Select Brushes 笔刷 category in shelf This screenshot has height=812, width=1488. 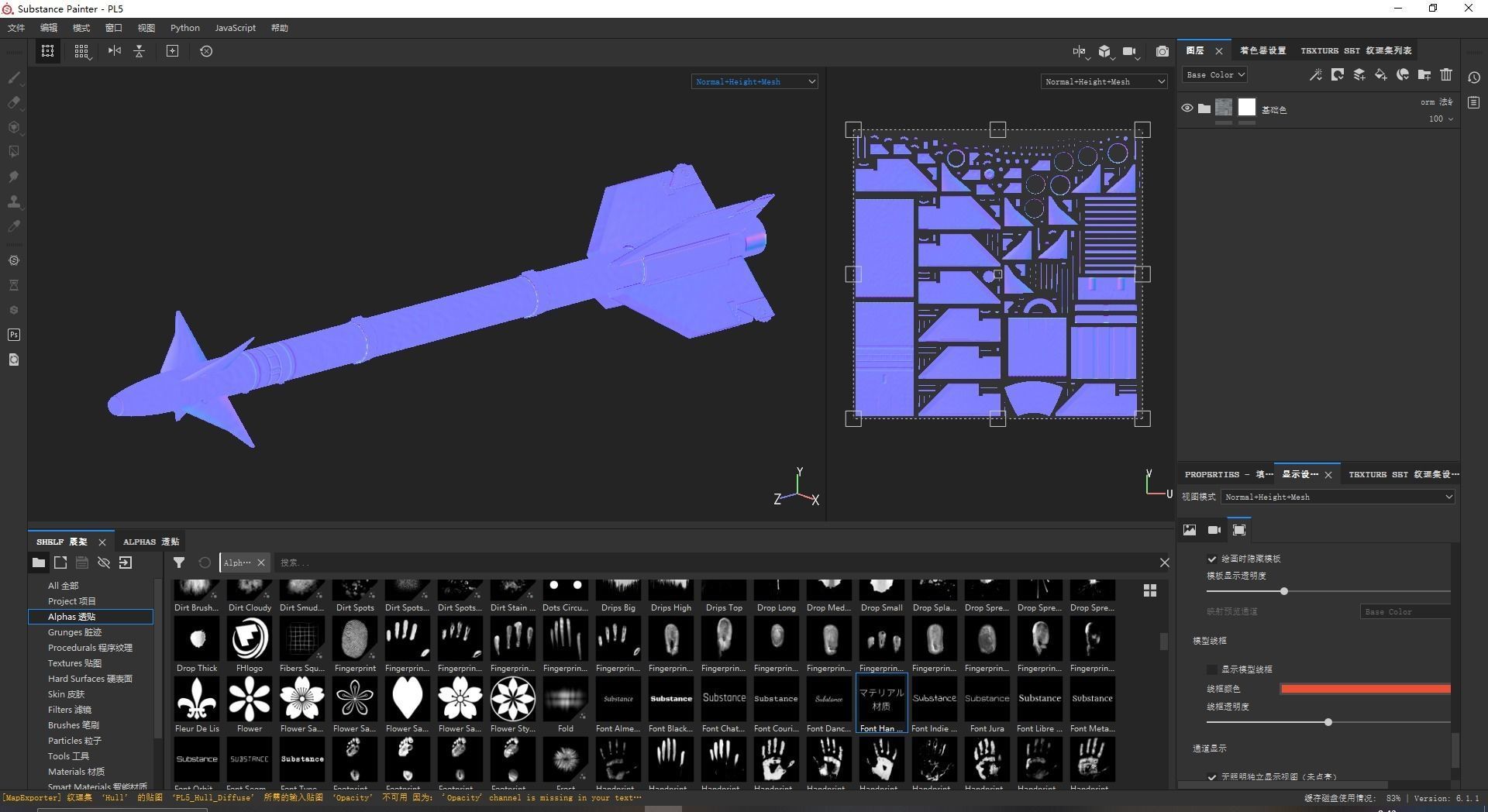pyautogui.click(x=74, y=725)
